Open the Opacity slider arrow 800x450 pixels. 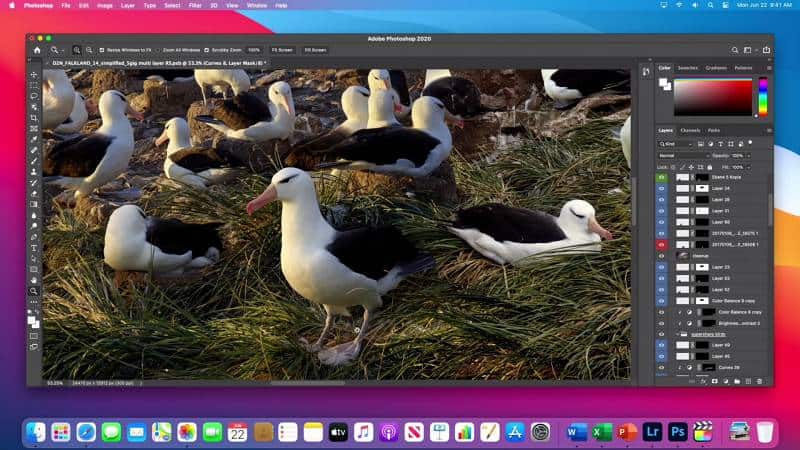748,156
